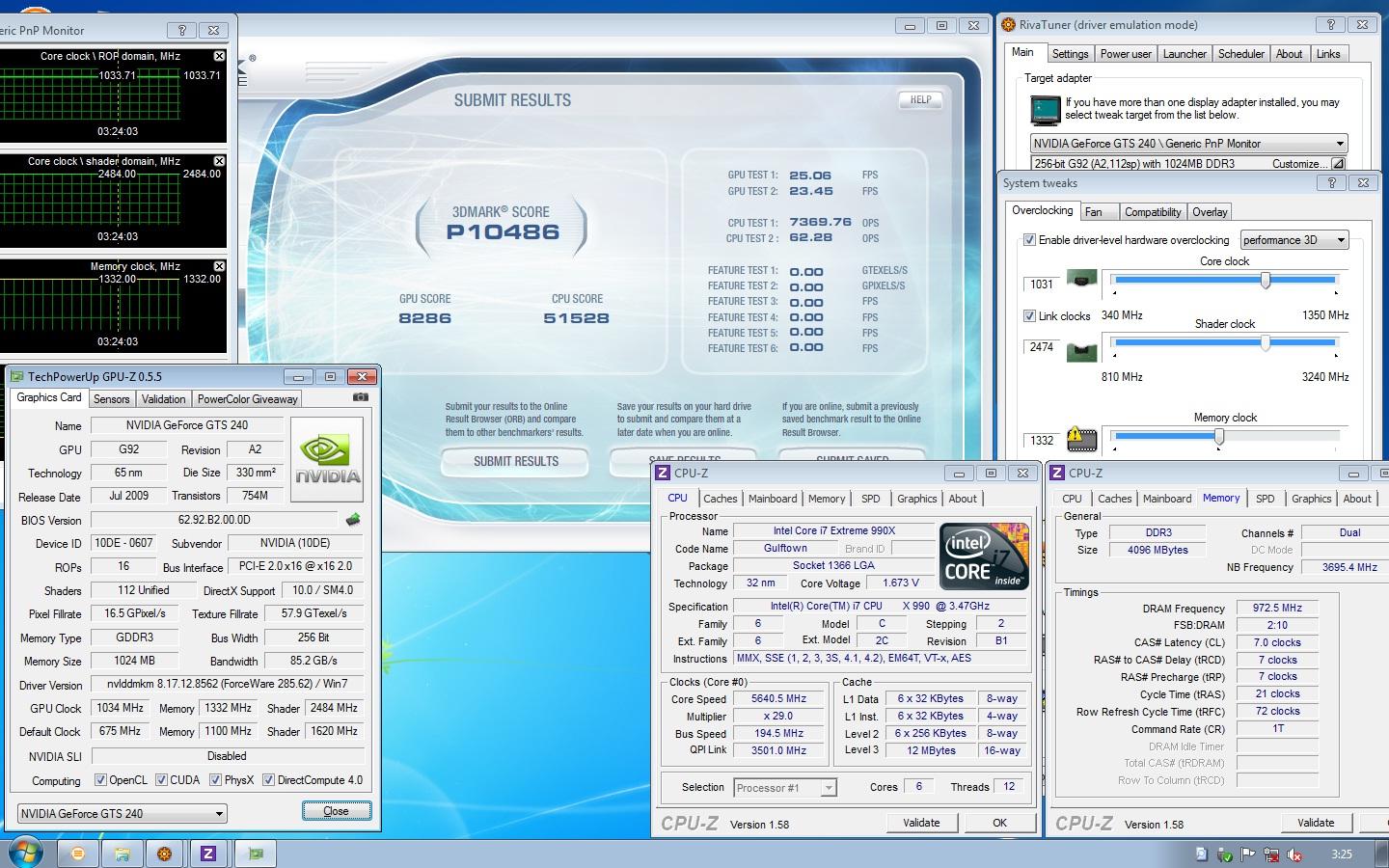The width and height of the screenshot is (1389, 868).
Task: Open Windows Explorer from taskbar
Action: coord(123,854)
